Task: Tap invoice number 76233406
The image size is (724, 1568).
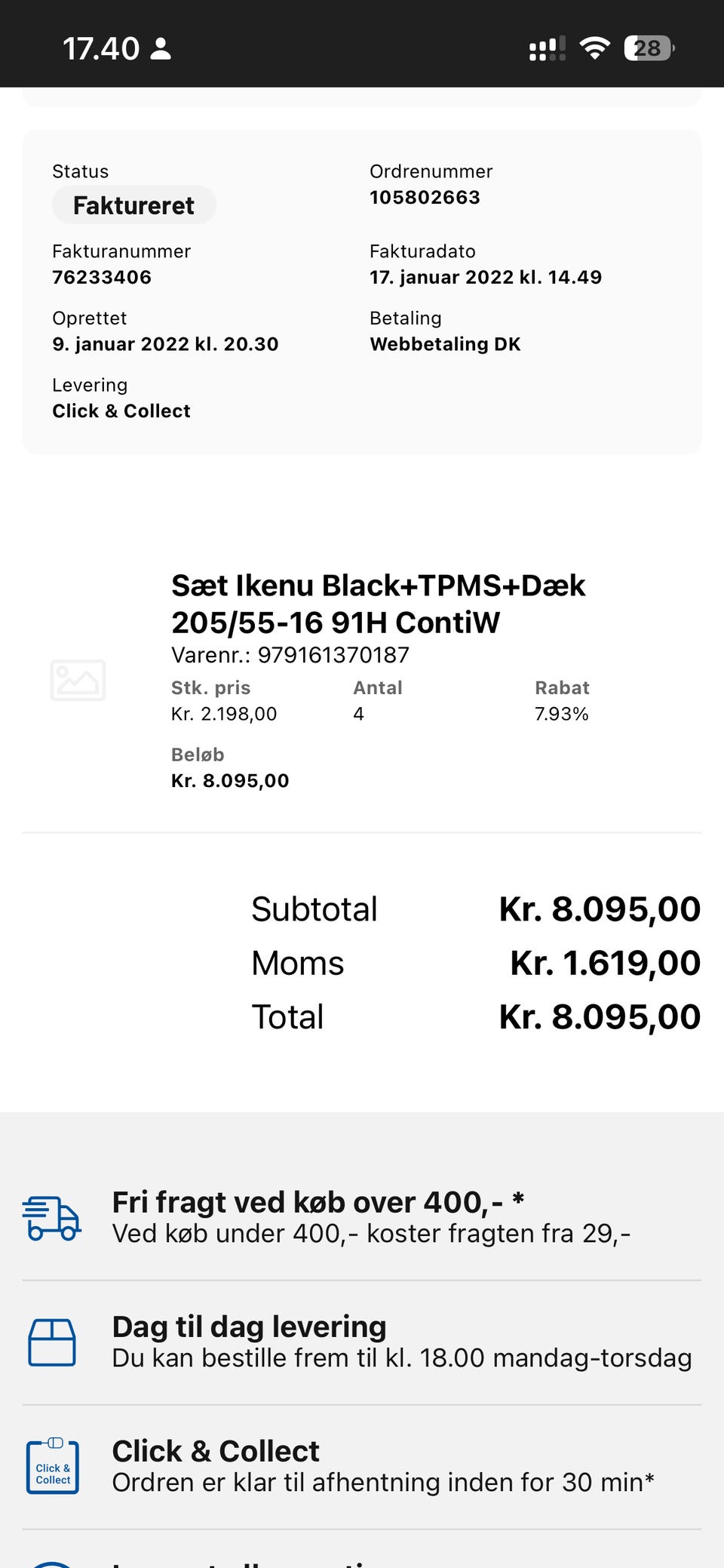Action: 102,278
